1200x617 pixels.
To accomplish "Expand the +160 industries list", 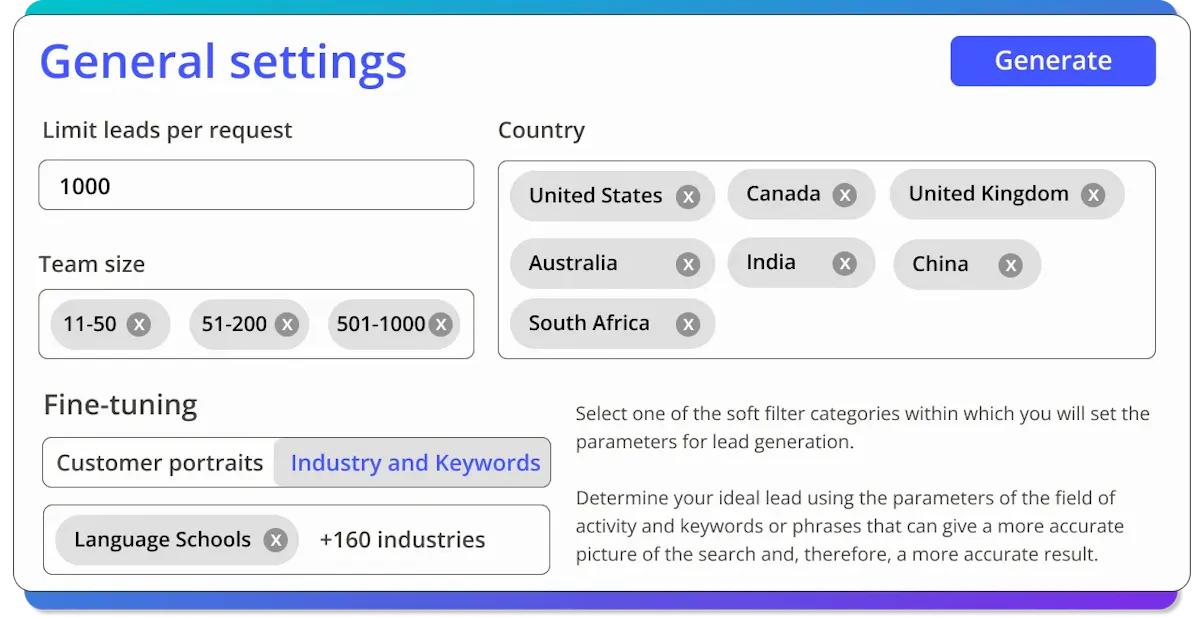I will click(x=402, y=540).
